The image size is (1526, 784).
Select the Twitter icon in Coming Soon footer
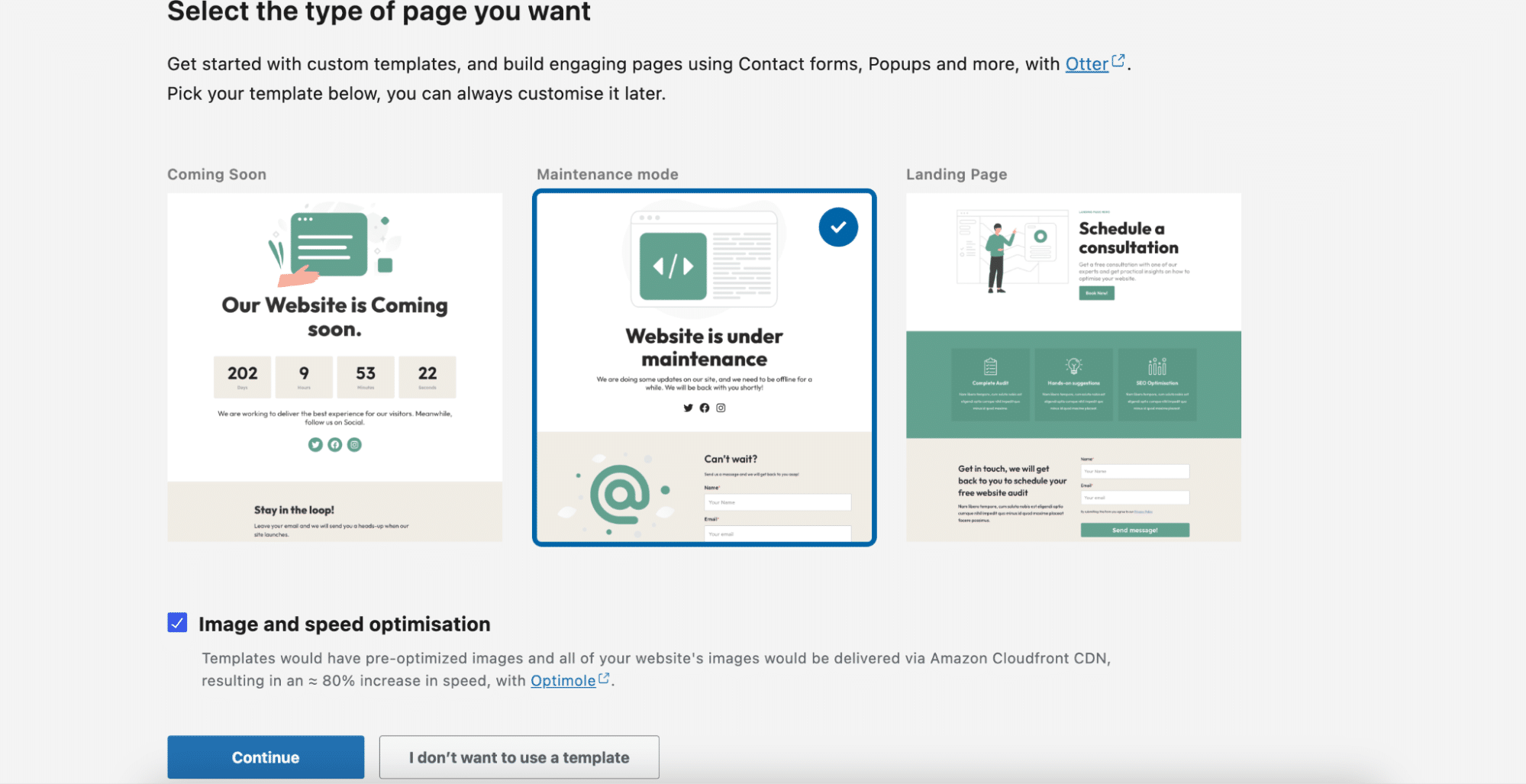coord(315,444)
